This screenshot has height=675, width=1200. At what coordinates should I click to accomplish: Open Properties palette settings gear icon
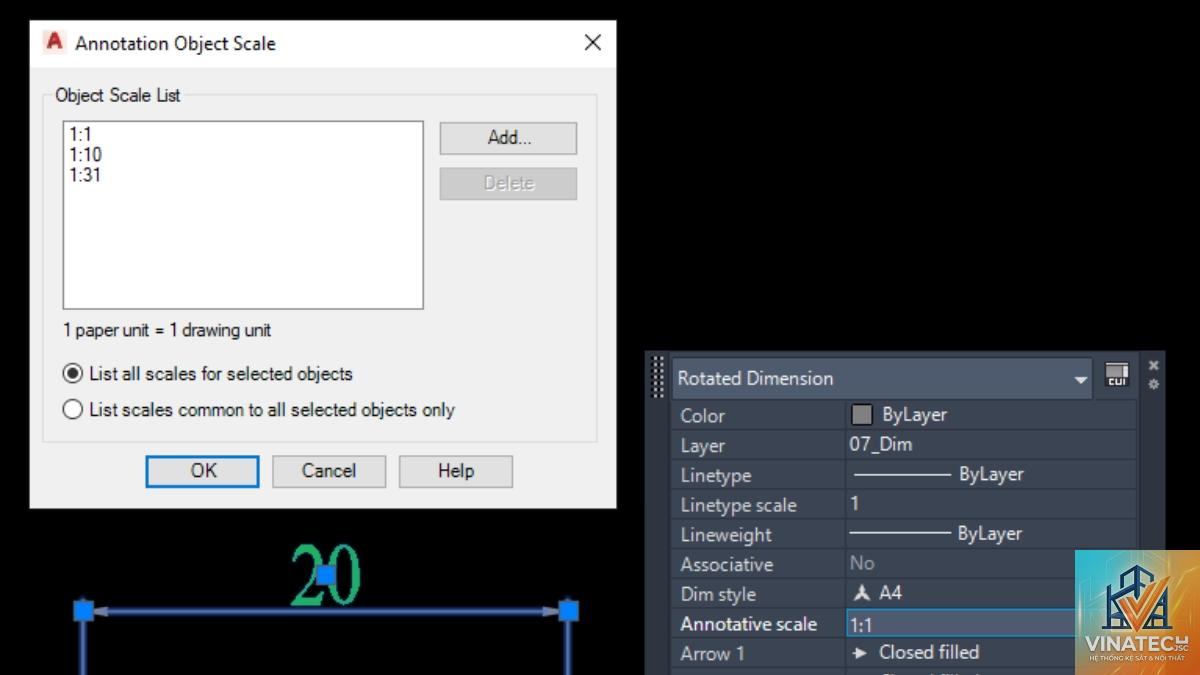(x=1153, y=384)
